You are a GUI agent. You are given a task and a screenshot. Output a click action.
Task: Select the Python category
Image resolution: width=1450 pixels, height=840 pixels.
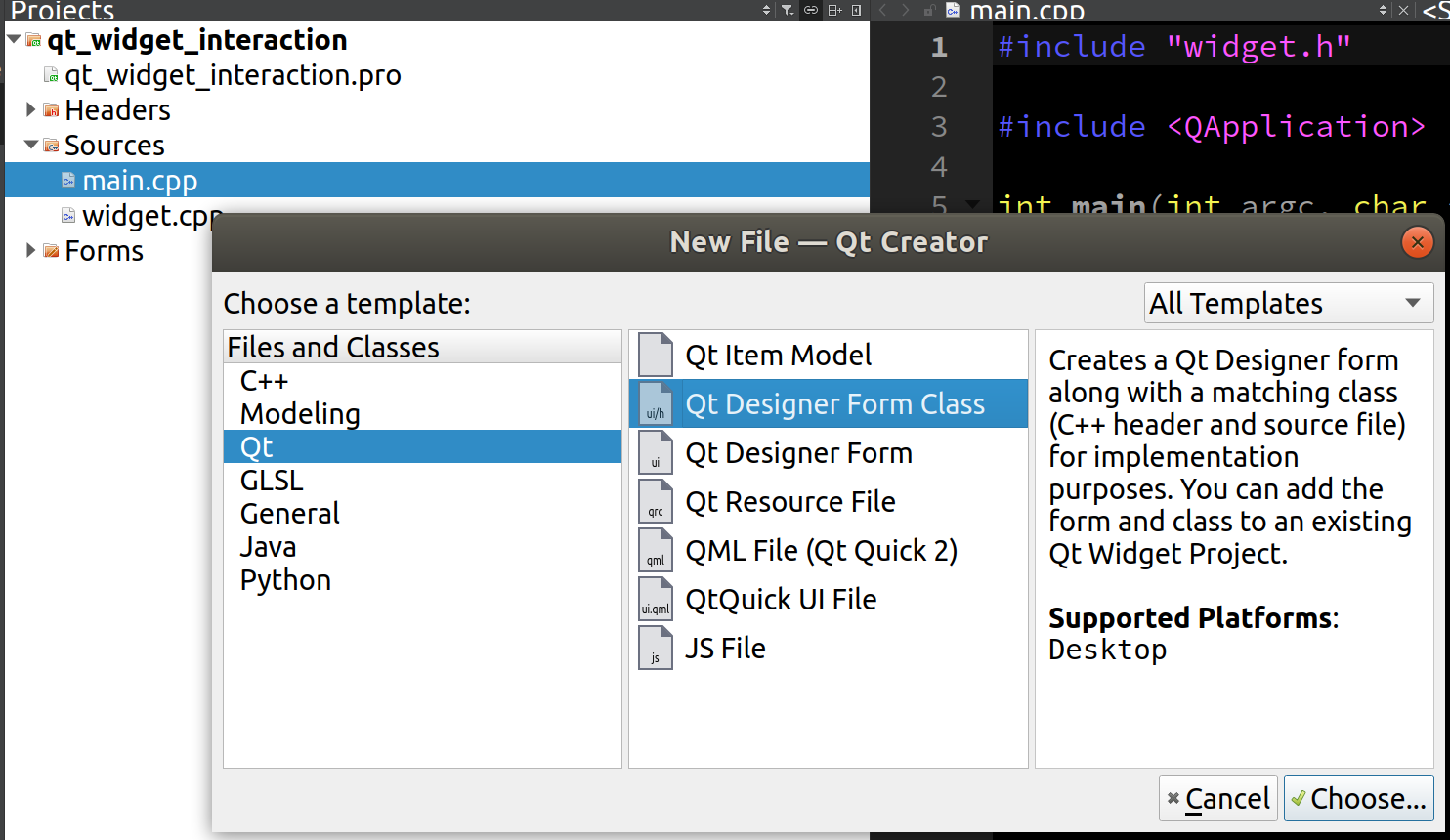point(422,579)
